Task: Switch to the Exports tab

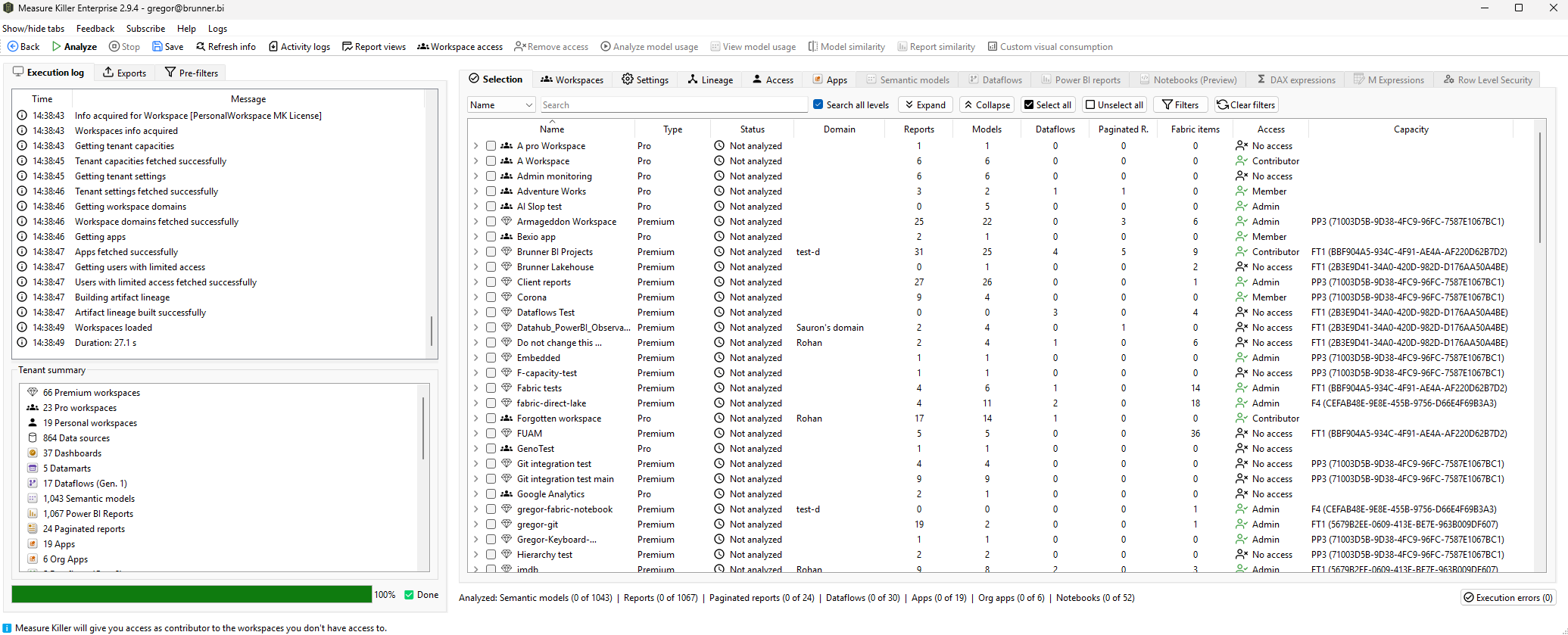Action: pyautogui.click(x=125, y=73)
